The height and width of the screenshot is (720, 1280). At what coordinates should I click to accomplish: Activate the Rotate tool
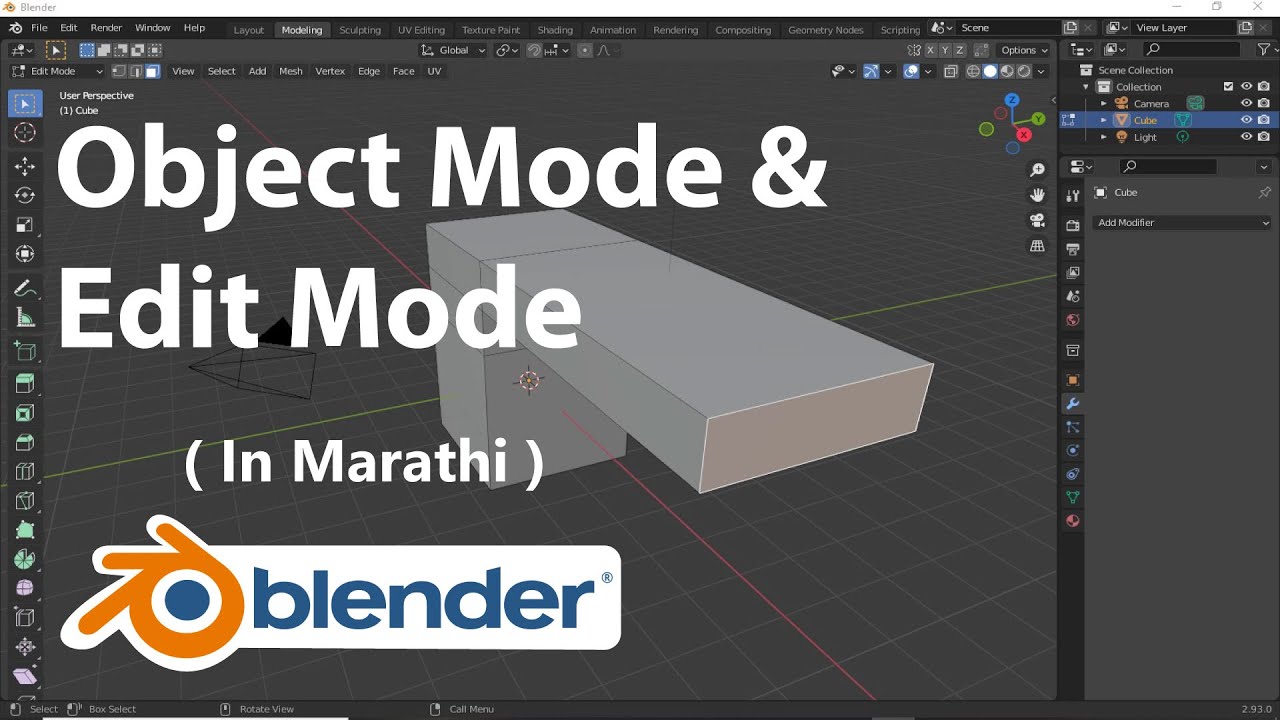(x=25, y=195)
